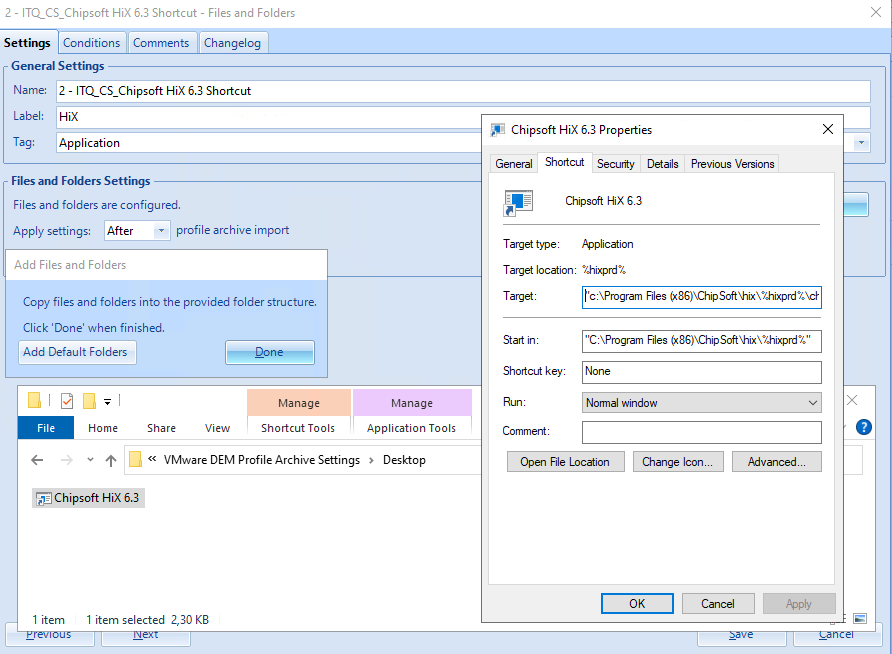Click the Properties checkmark icon in quick access toolbar

67,402
